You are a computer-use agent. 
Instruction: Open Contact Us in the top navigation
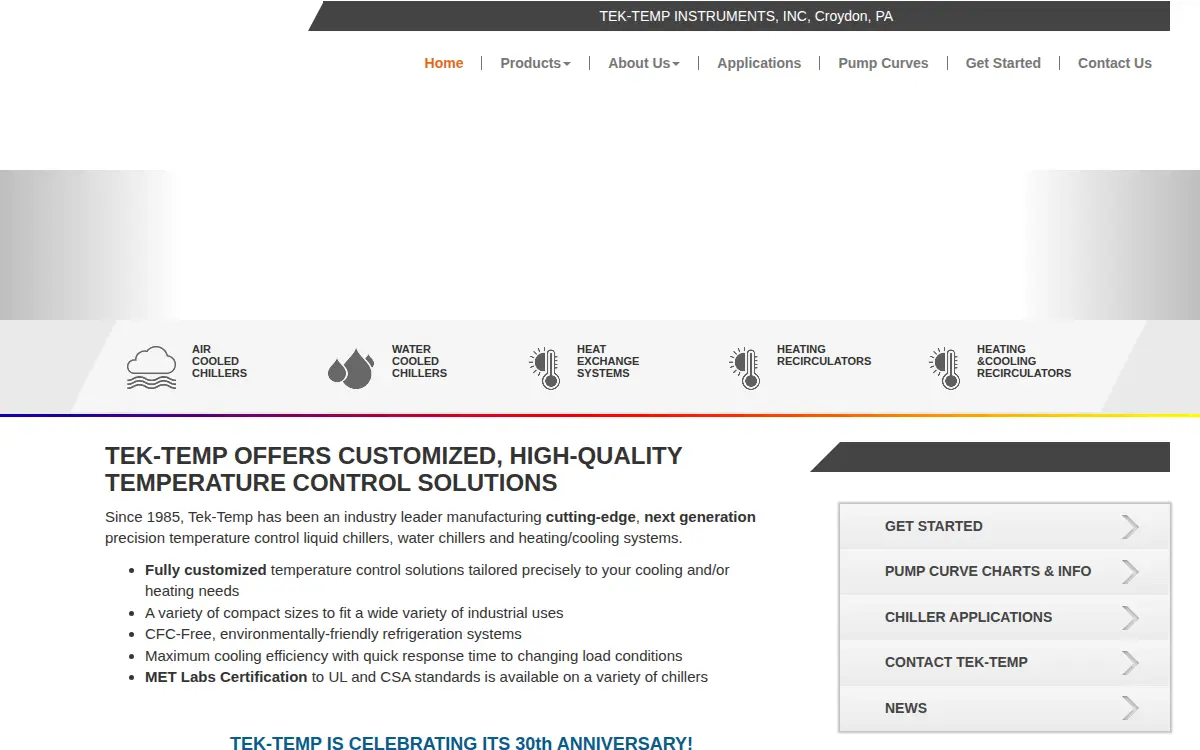tap(1115, 63)
